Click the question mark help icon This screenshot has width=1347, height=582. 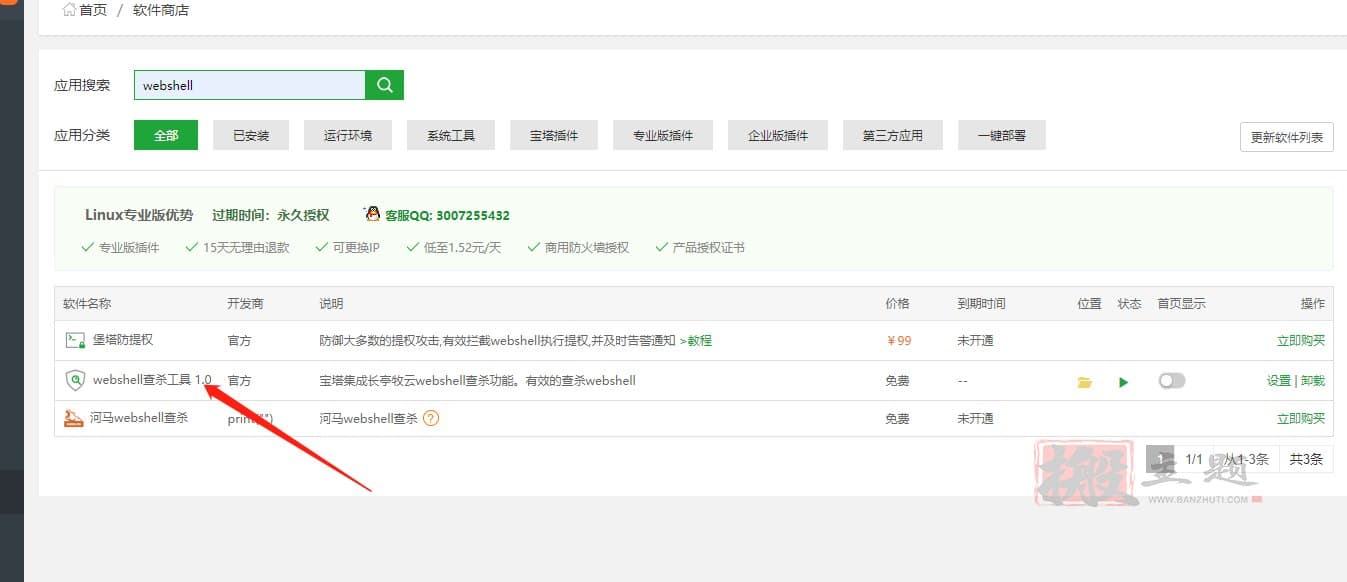431,418
